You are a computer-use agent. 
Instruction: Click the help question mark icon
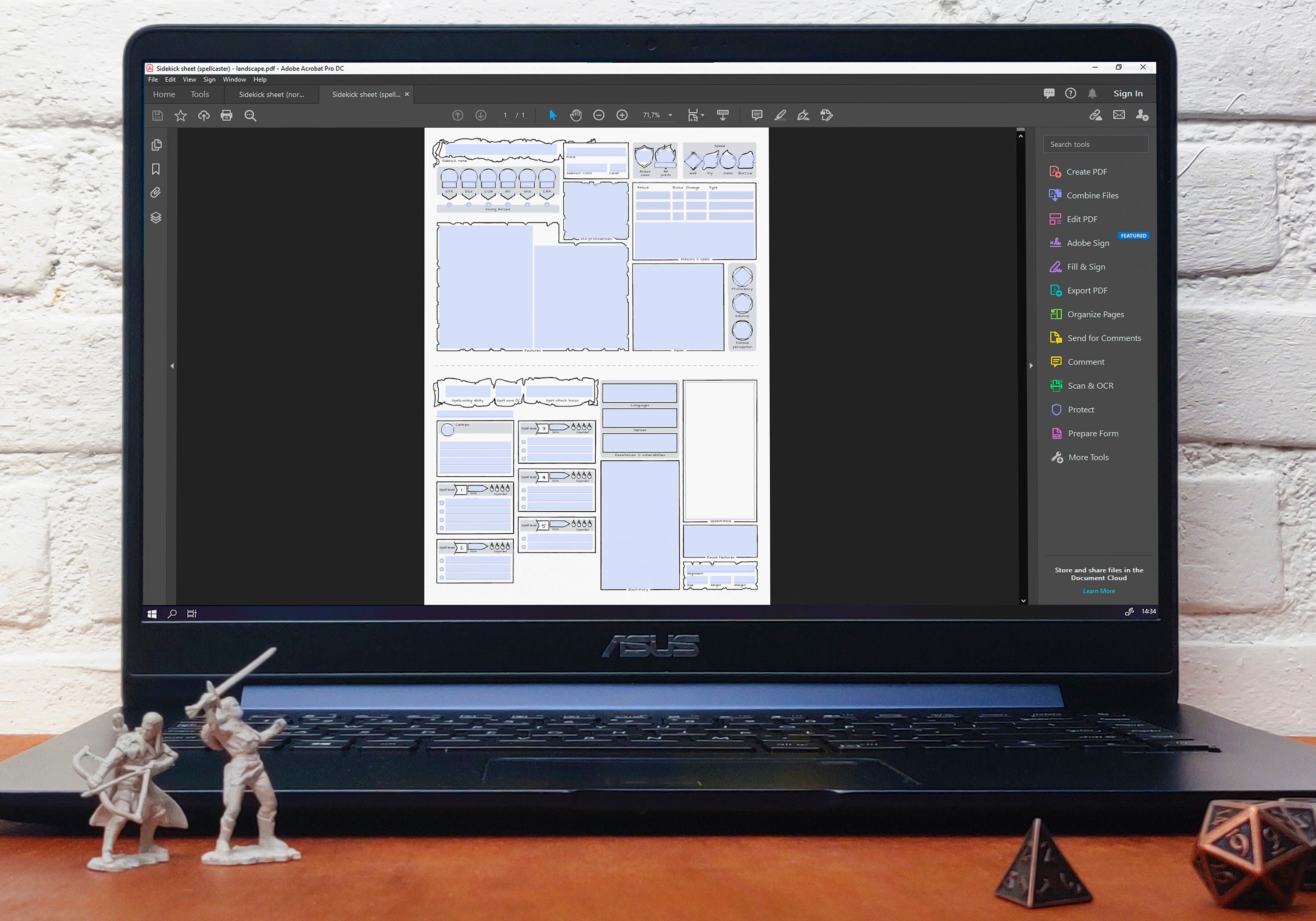pyautogui.click(x=1071, y=93)
